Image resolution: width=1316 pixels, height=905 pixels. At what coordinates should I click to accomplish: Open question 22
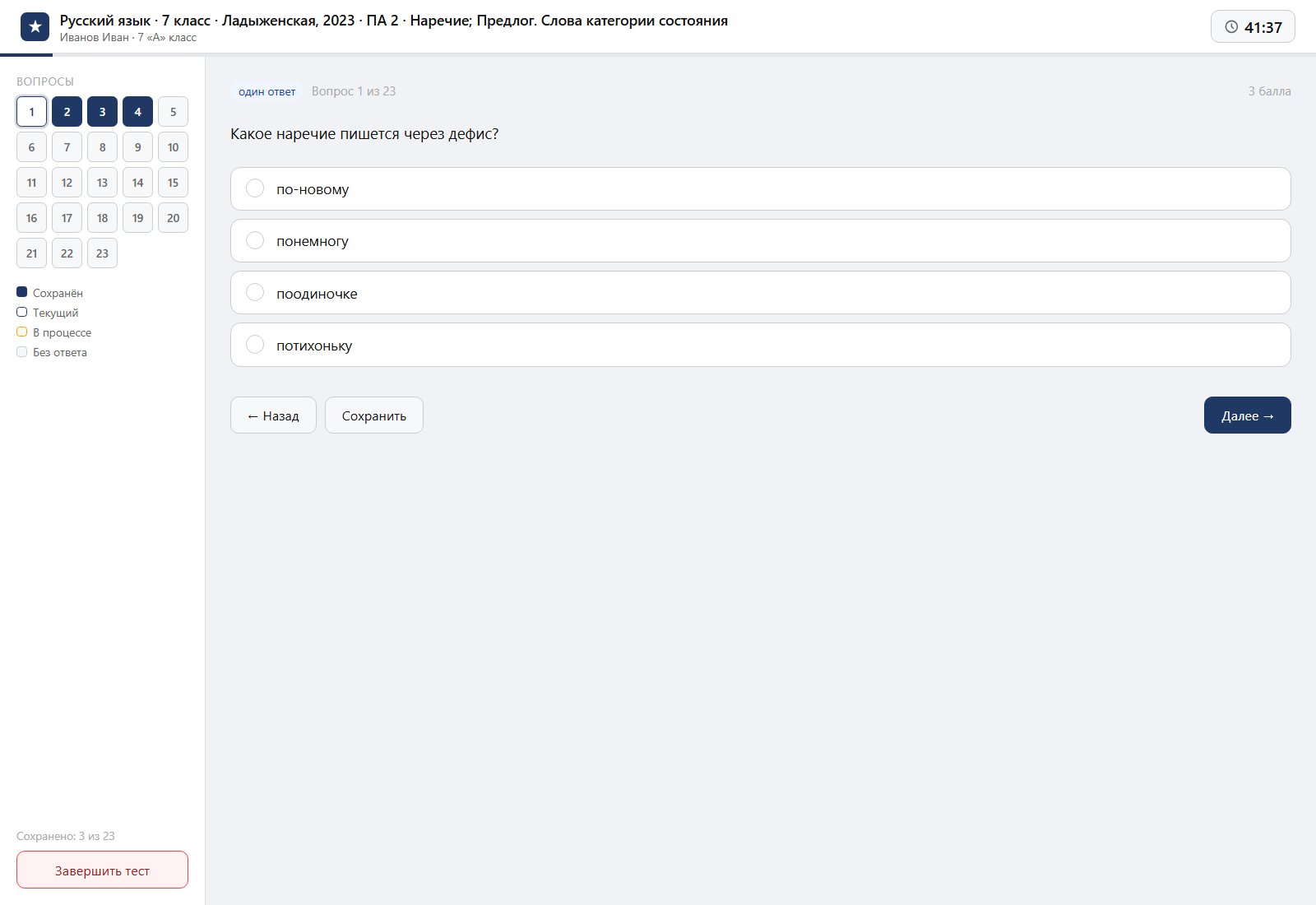67,253
